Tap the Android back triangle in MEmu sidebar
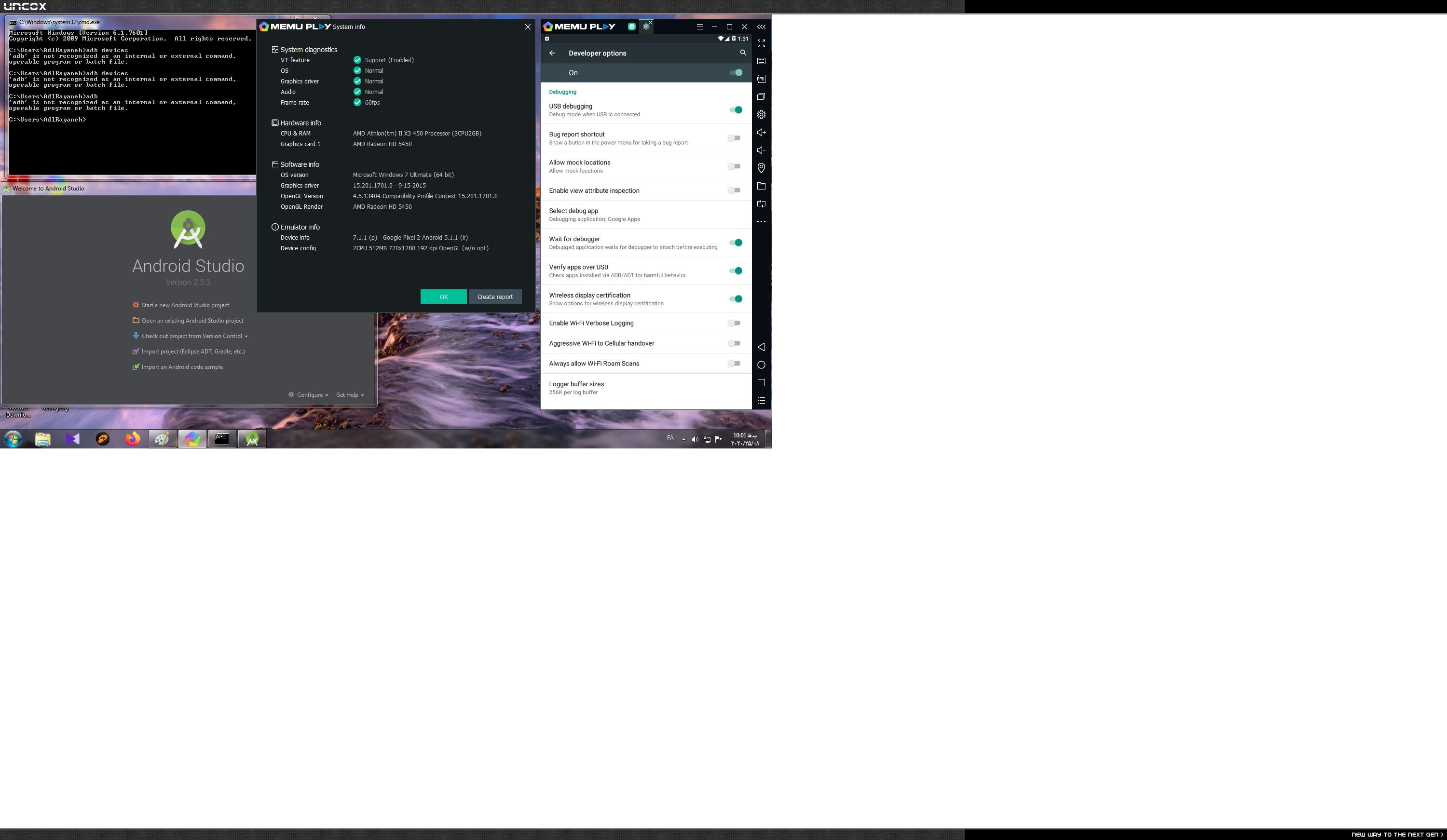 tap(761, 347)
